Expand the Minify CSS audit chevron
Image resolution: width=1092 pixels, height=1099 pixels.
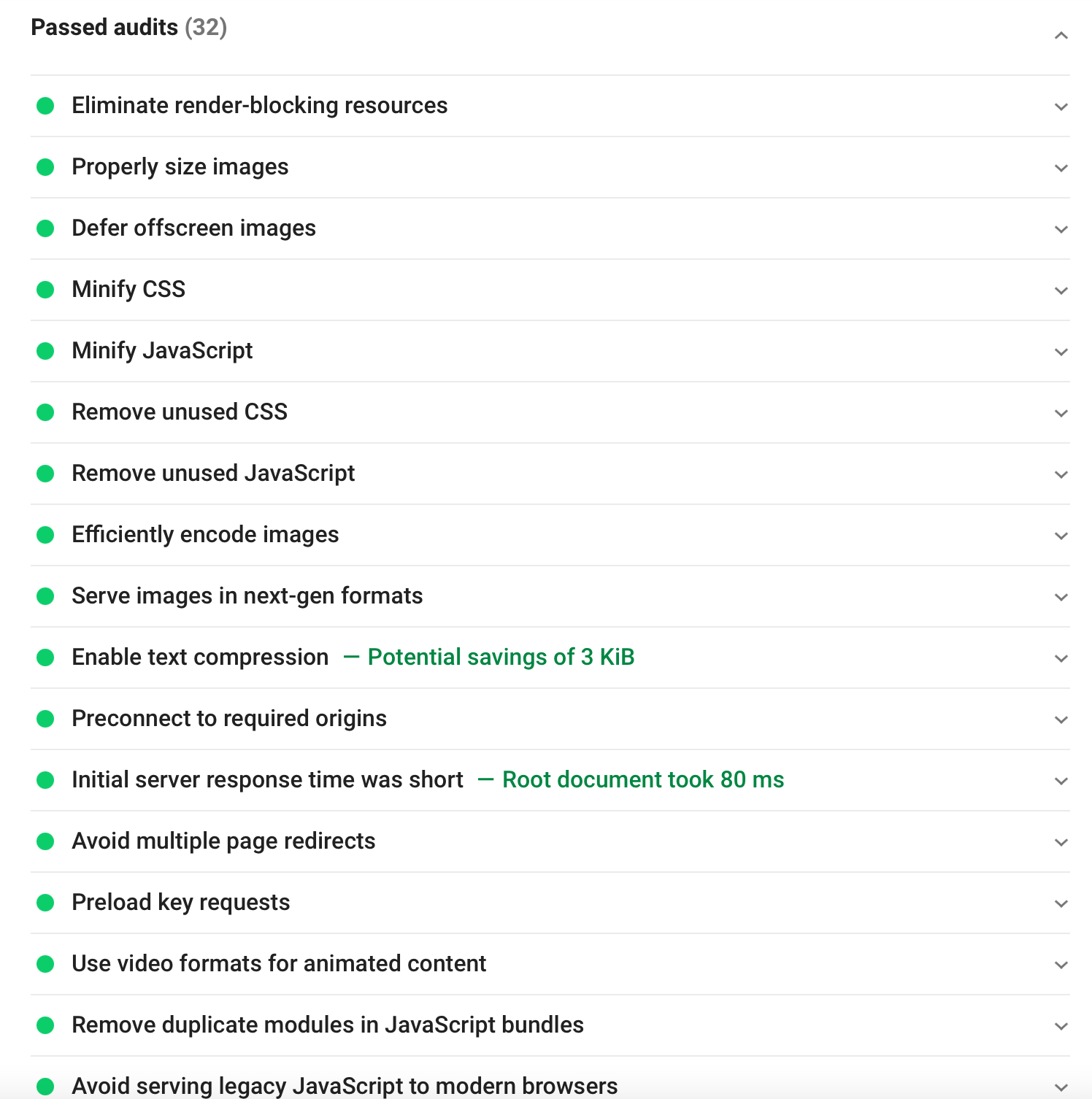tap(1061, 290)
